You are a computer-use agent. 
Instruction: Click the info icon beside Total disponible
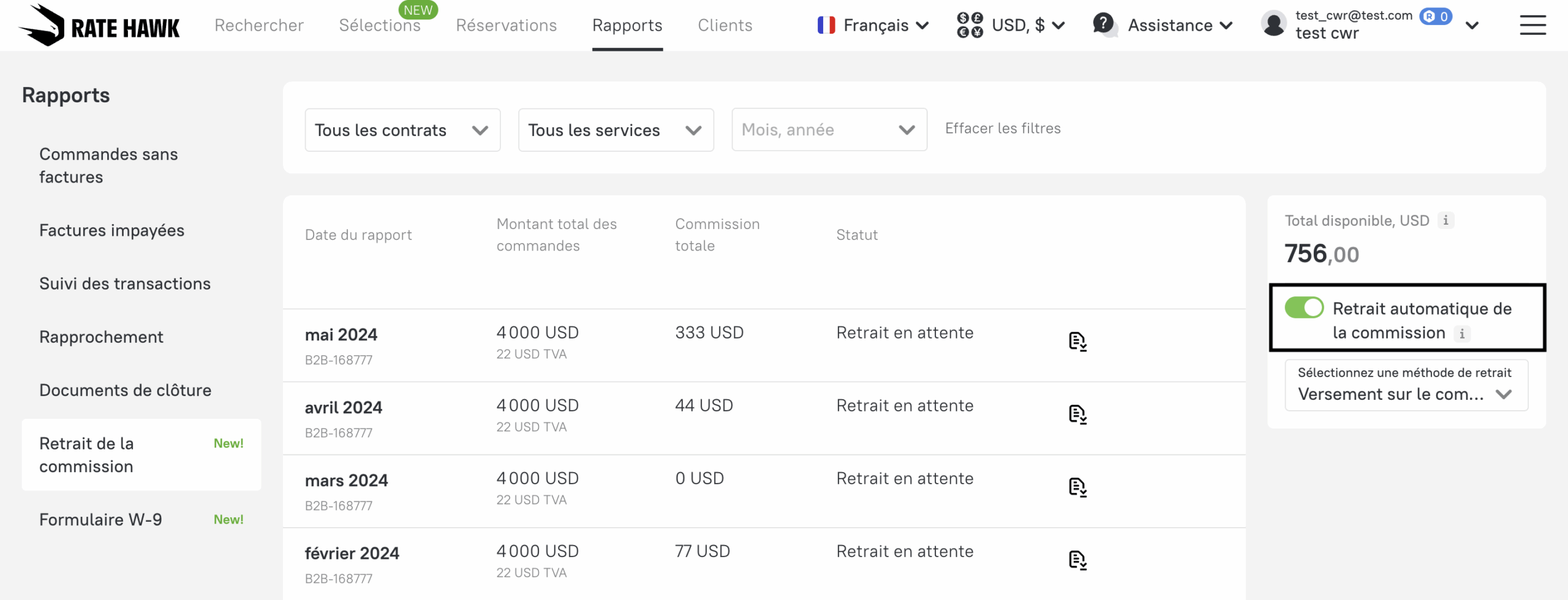coord(1445,220)
